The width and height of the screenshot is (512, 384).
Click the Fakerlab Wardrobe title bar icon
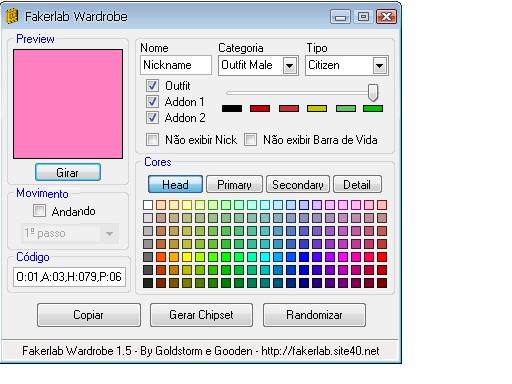coord(12,16)
